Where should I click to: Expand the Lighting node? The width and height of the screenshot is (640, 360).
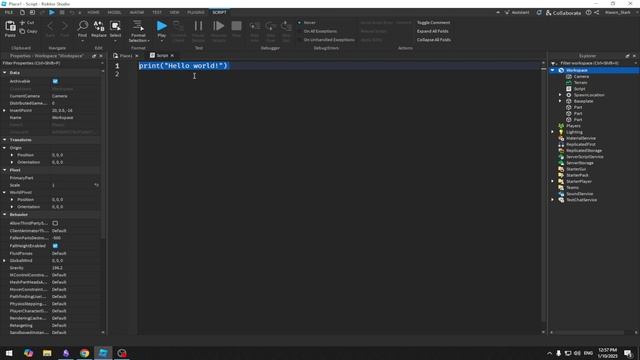point(553,132)
